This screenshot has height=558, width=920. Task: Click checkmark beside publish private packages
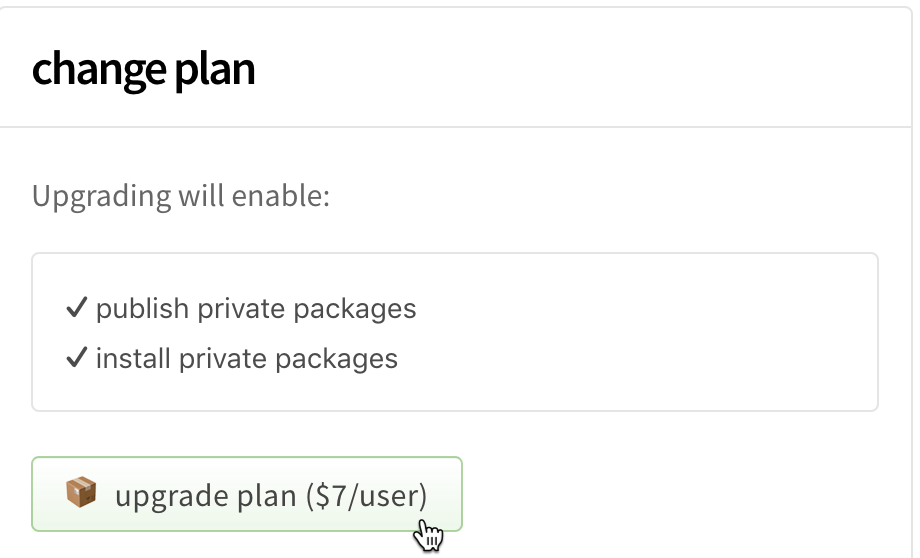click(77, 309)
